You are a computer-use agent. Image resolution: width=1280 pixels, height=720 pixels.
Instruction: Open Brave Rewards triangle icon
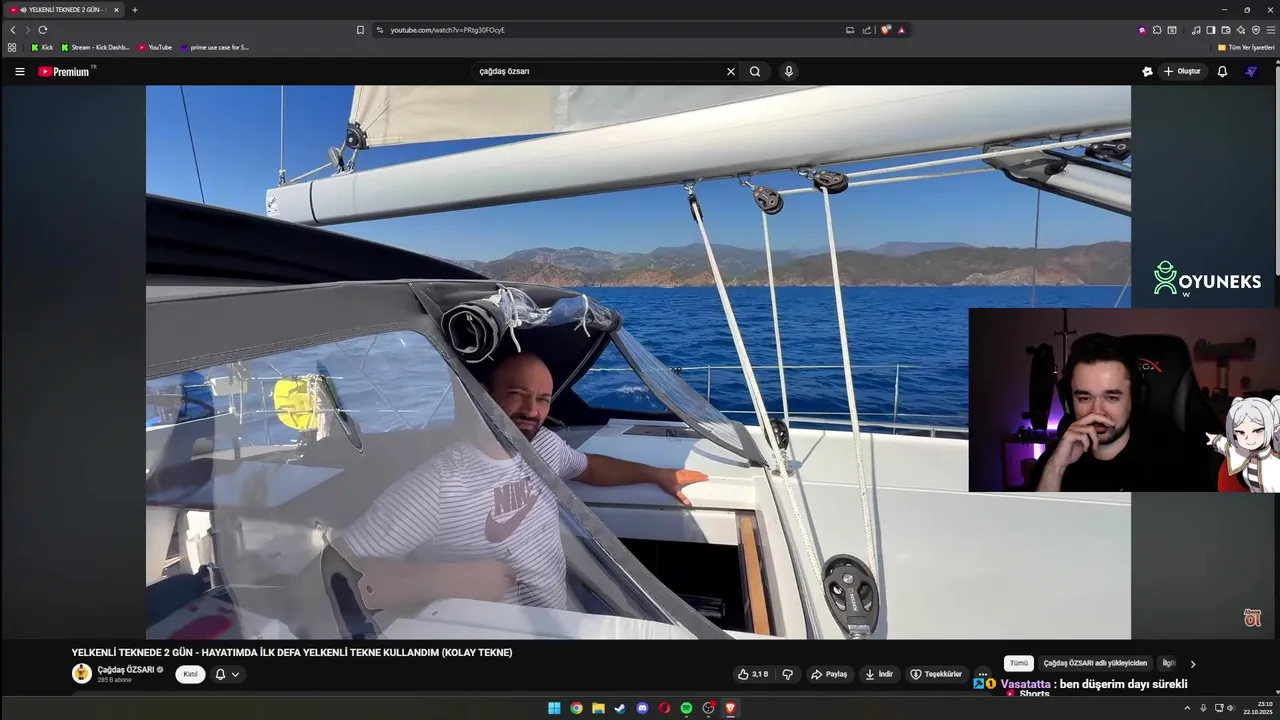click(x=901, y=30)
